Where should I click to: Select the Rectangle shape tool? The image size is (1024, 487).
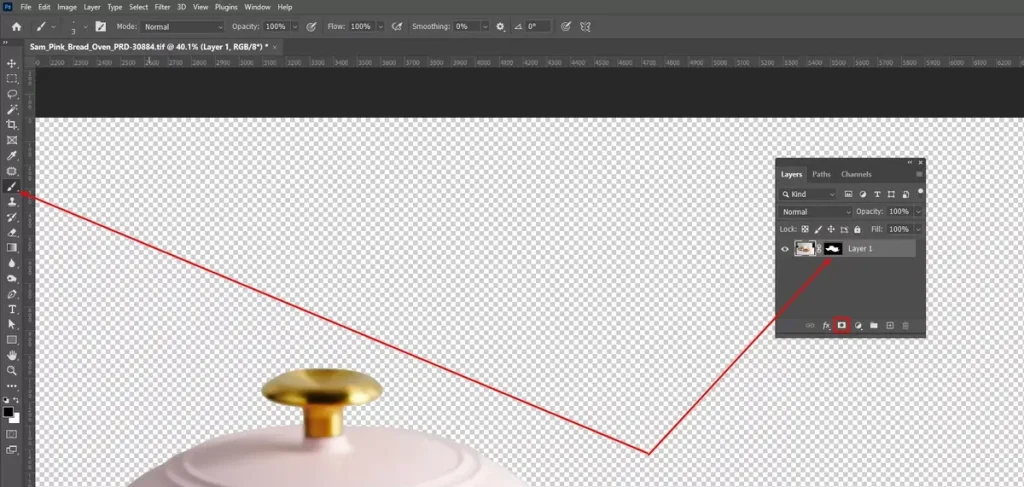tap(12, 339)
